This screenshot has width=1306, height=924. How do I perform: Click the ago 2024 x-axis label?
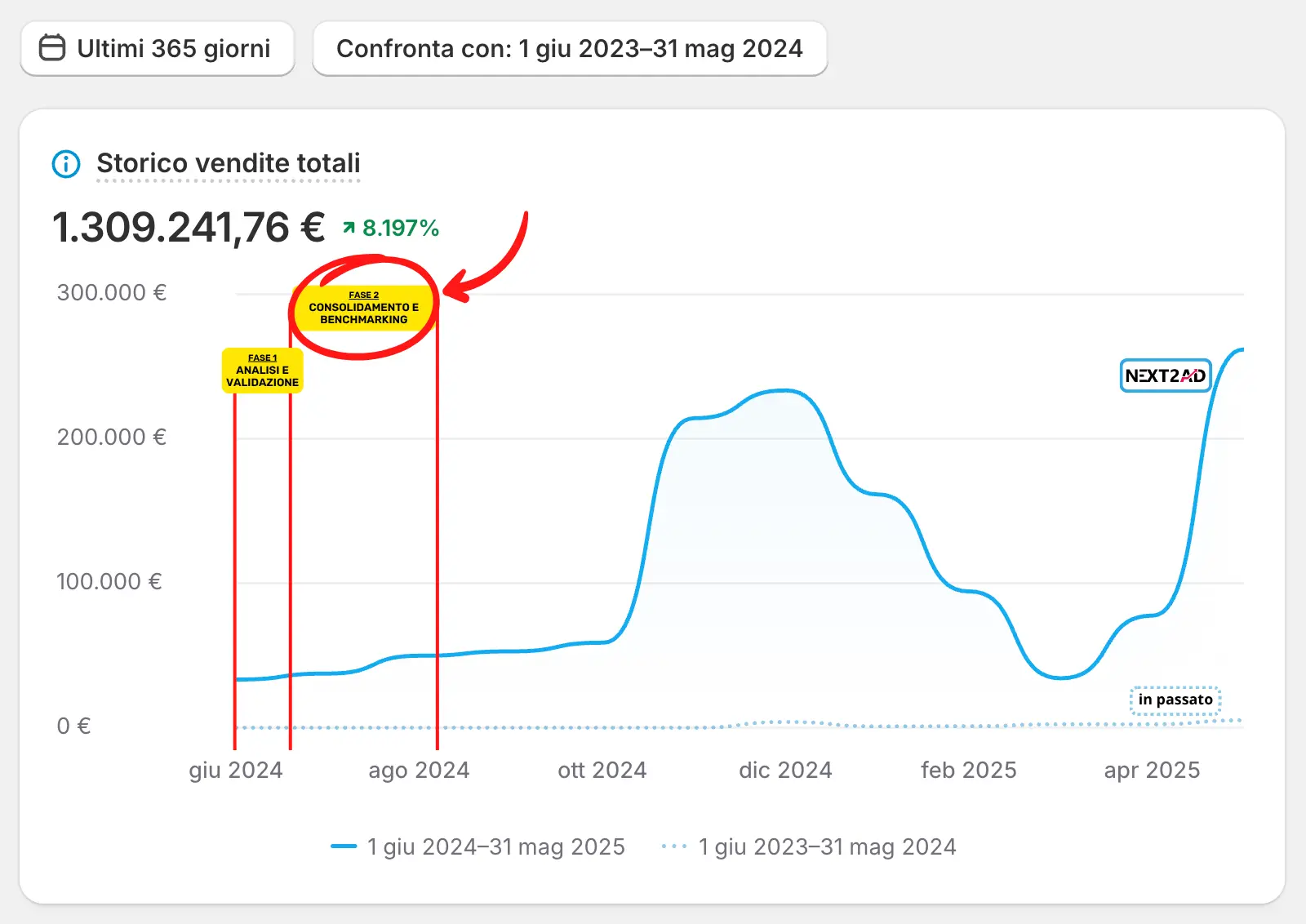click(419, 770)
